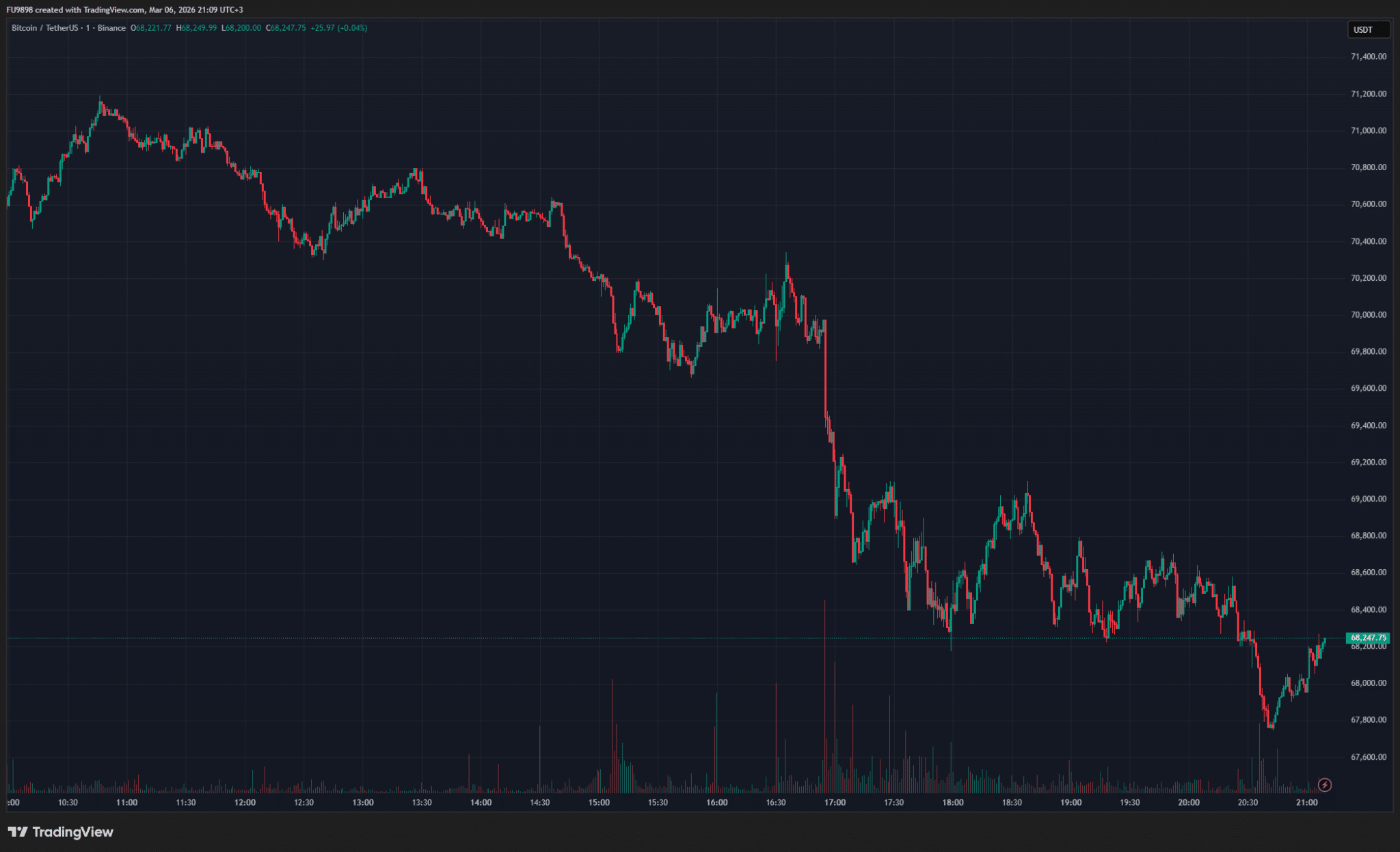Click the Low value 68,200.00 in legend

click(243, 28)
